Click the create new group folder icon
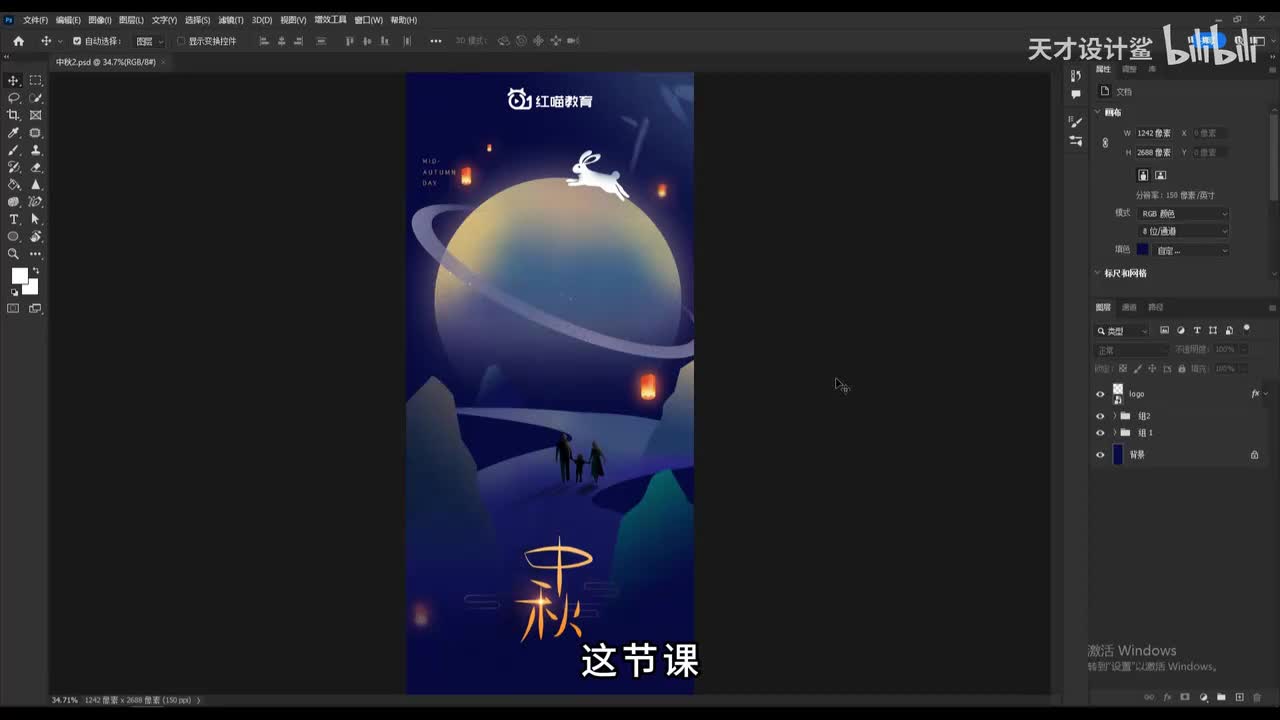Screen dimensions: 1280x720 pyautogui.click(x=1221, y=697)
